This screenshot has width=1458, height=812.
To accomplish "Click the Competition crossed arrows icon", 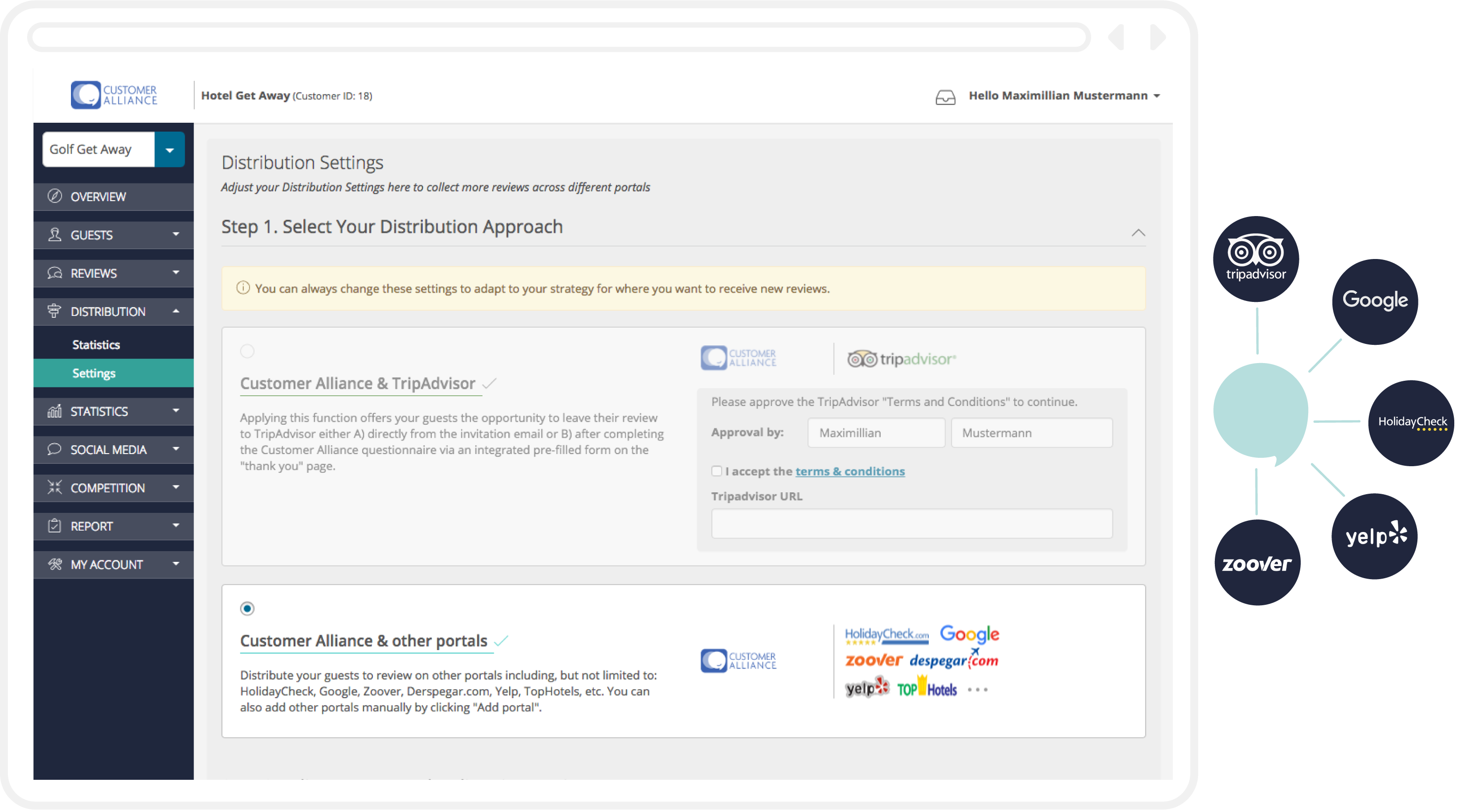I will (x=54, y=487).
